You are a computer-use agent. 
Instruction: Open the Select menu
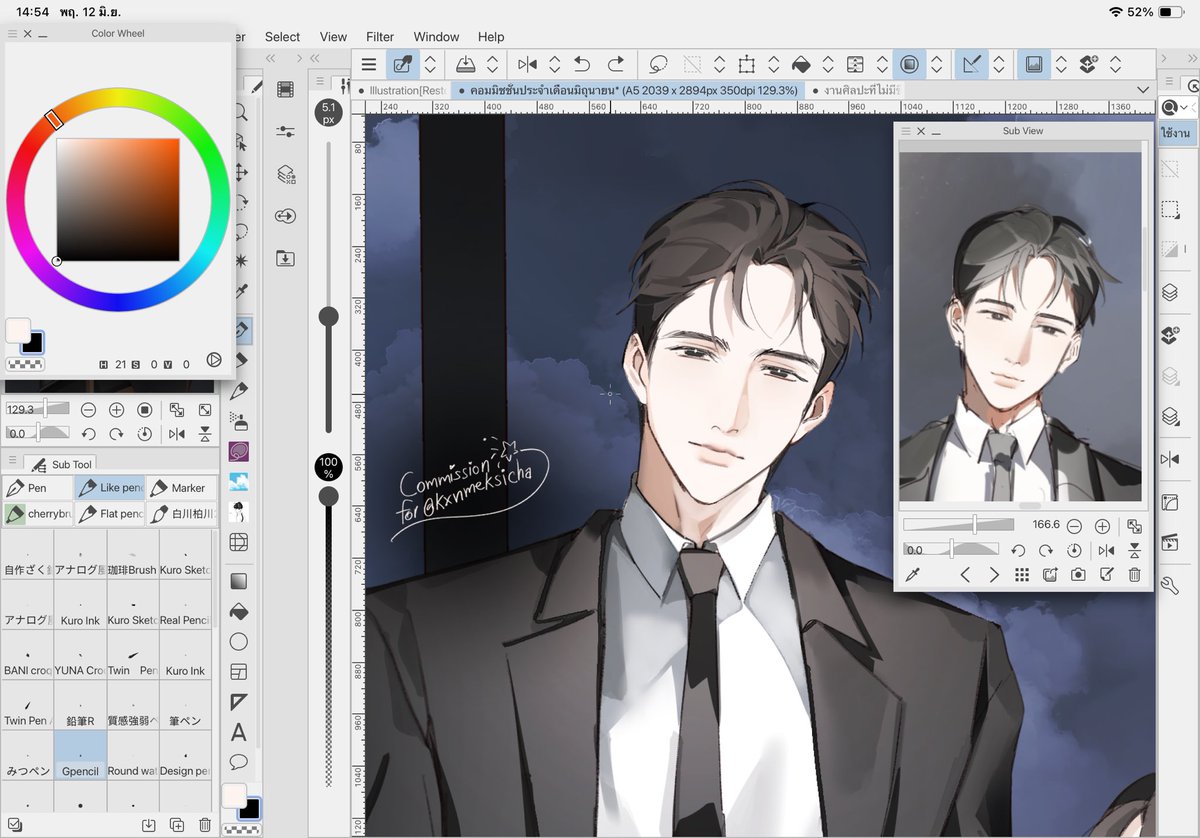click(x=282, y=37)
